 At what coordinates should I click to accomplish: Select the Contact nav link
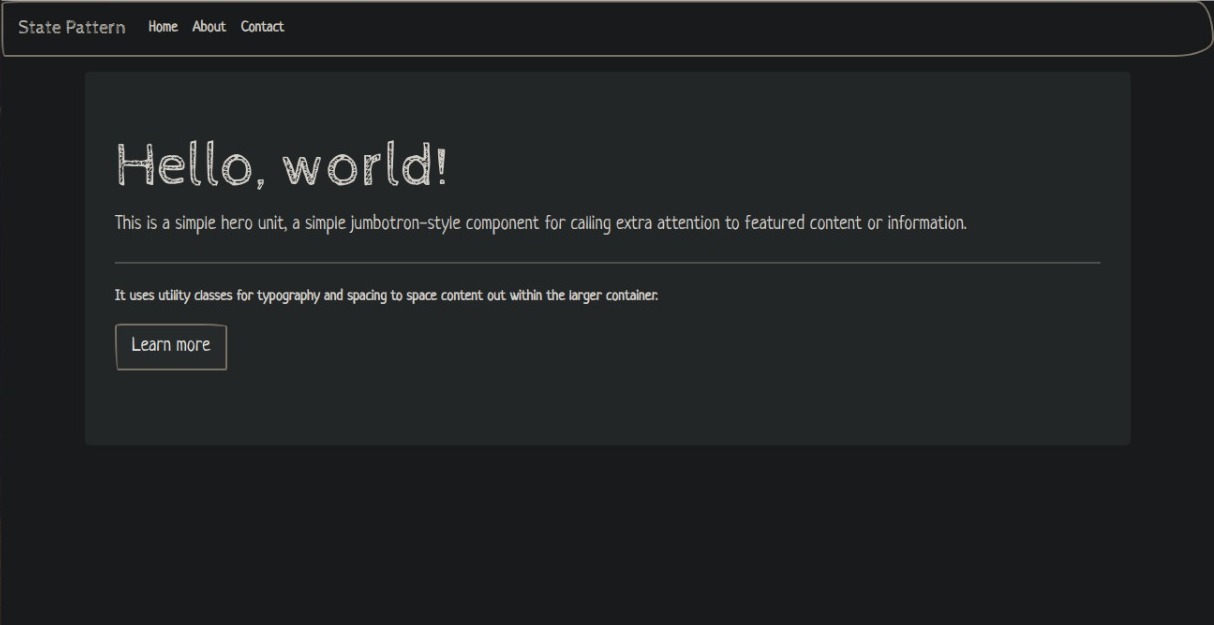pos(262,27)
